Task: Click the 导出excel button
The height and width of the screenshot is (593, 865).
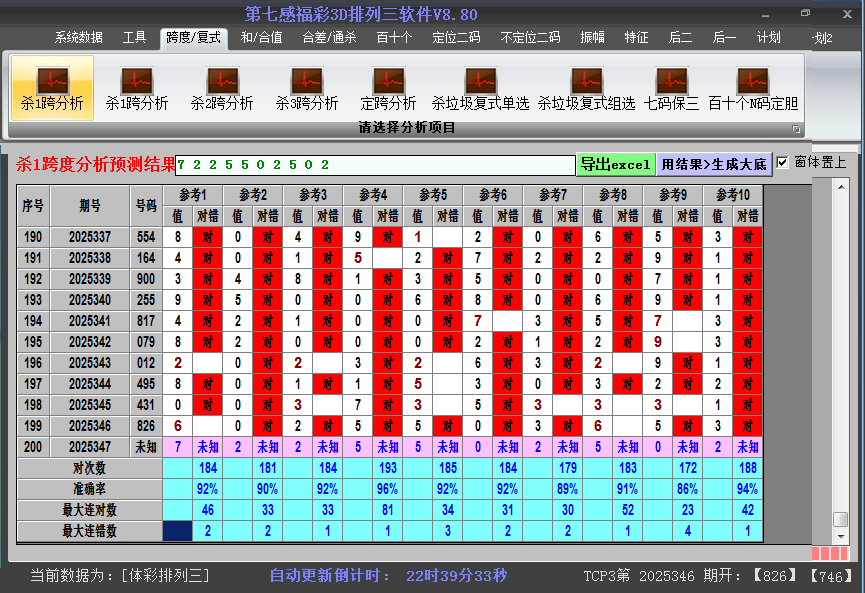Action: (615, 164)
